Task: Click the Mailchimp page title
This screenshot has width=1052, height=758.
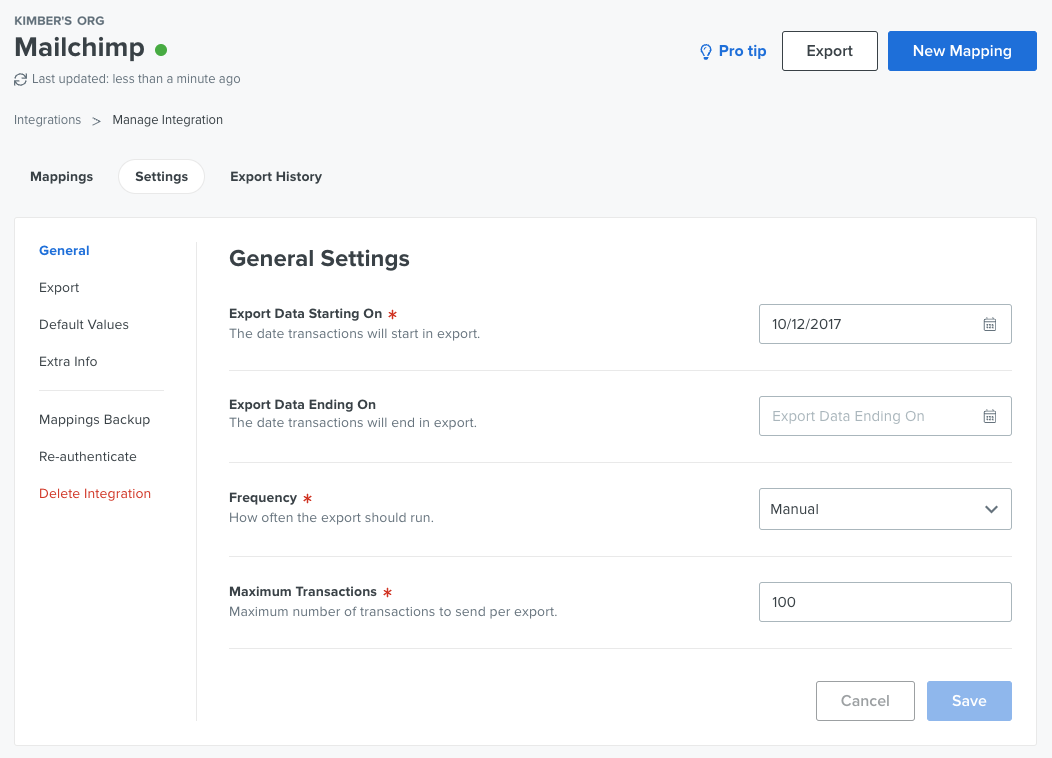Action: pyautogui.click(x=79, y=48)
